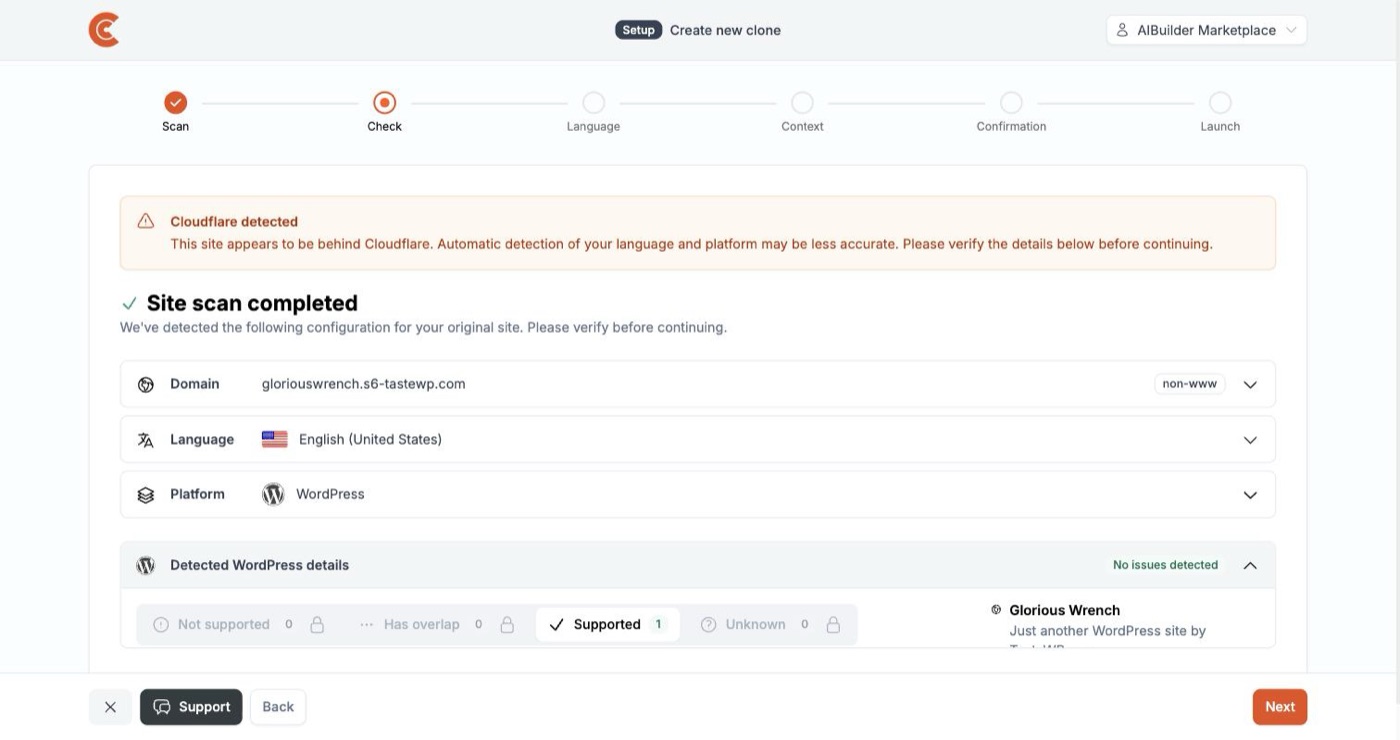The image size is (1400, 740).
Task: Click the layers icon beside Platform
Action: [x=146, y=494]
